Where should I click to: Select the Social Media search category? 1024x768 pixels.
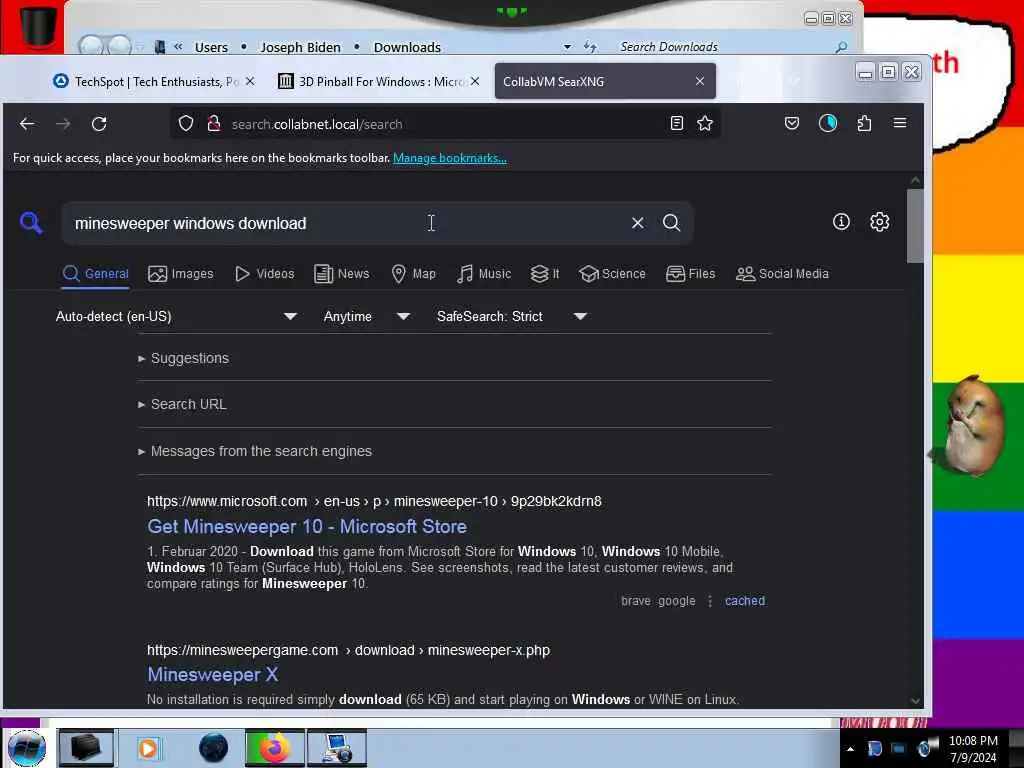coord(782,274)
